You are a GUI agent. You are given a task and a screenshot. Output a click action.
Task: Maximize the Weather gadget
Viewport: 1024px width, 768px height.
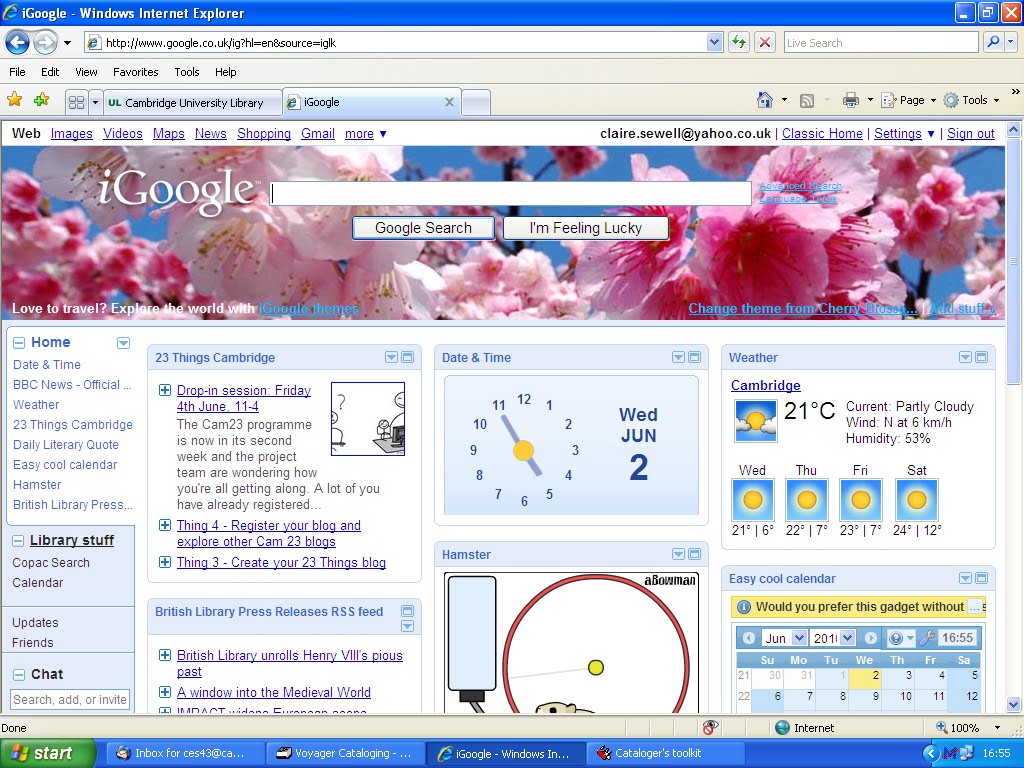(982, 357)
